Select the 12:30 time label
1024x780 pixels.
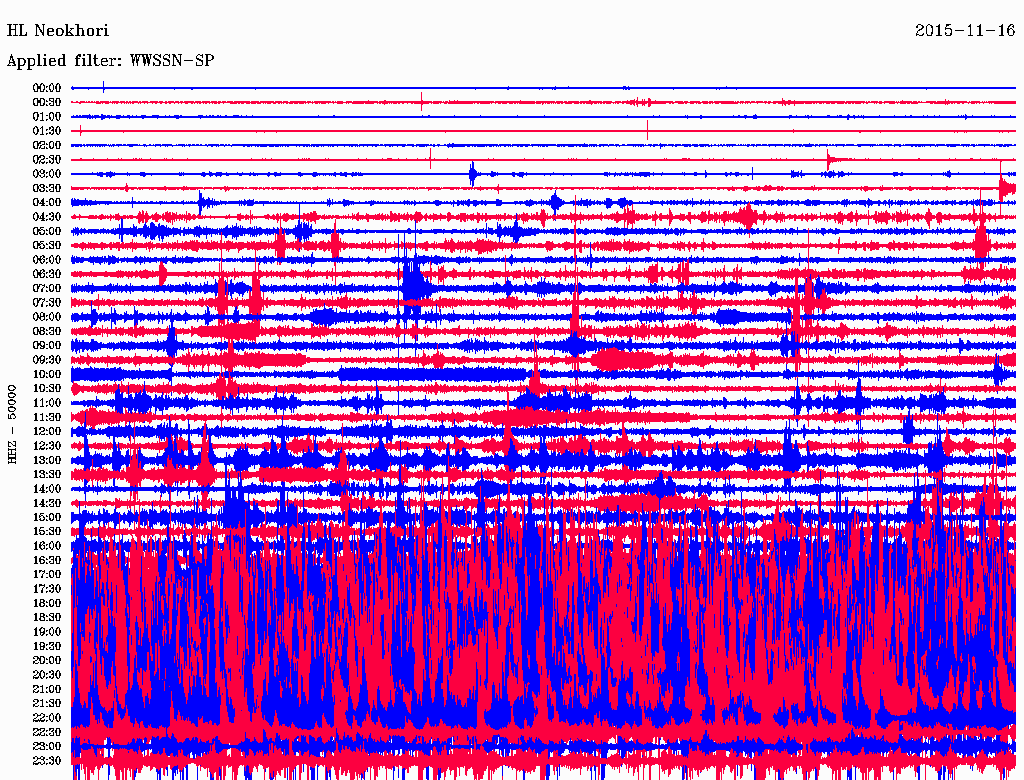(47, 446)
